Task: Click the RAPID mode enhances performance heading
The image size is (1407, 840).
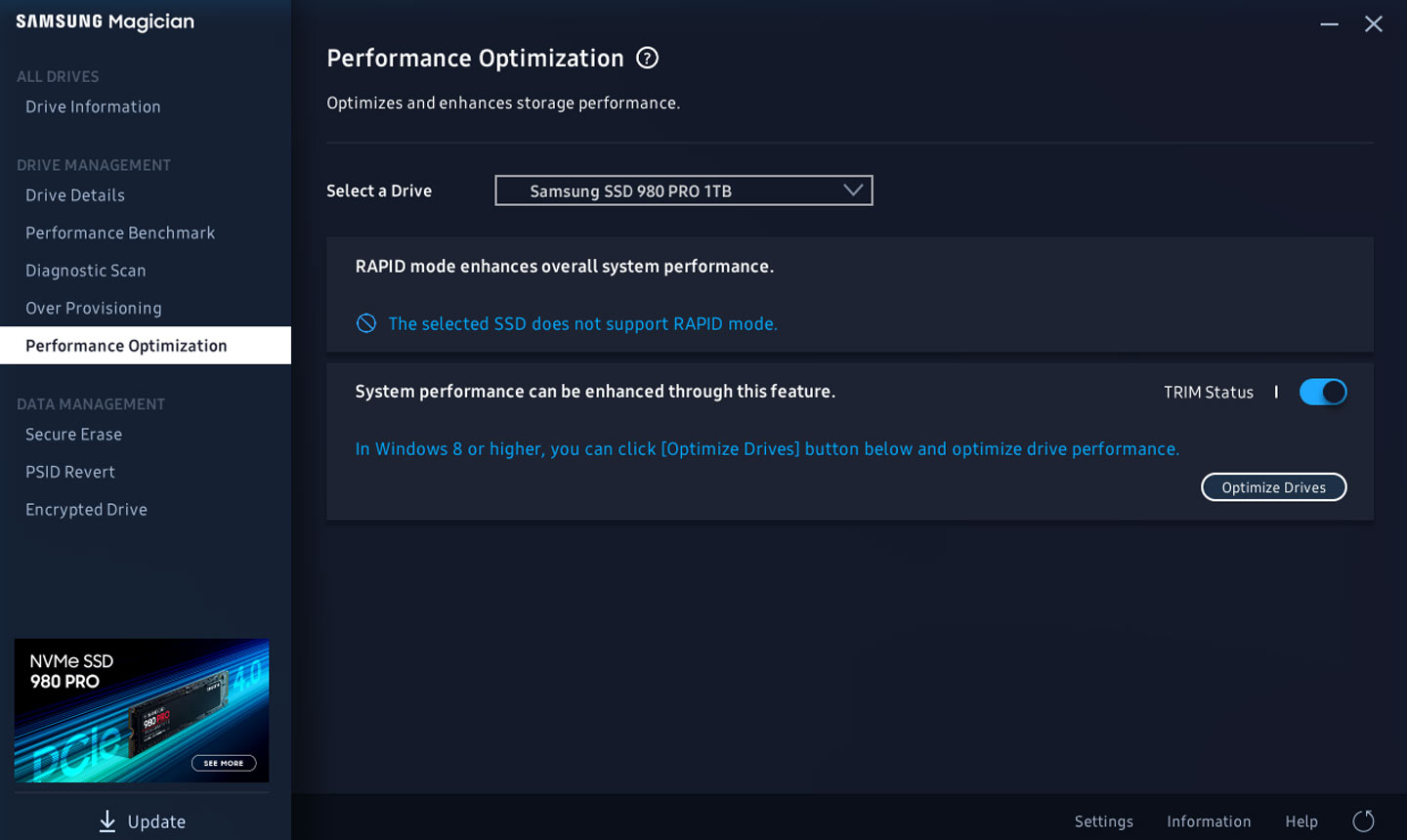Action: [565, 266]
